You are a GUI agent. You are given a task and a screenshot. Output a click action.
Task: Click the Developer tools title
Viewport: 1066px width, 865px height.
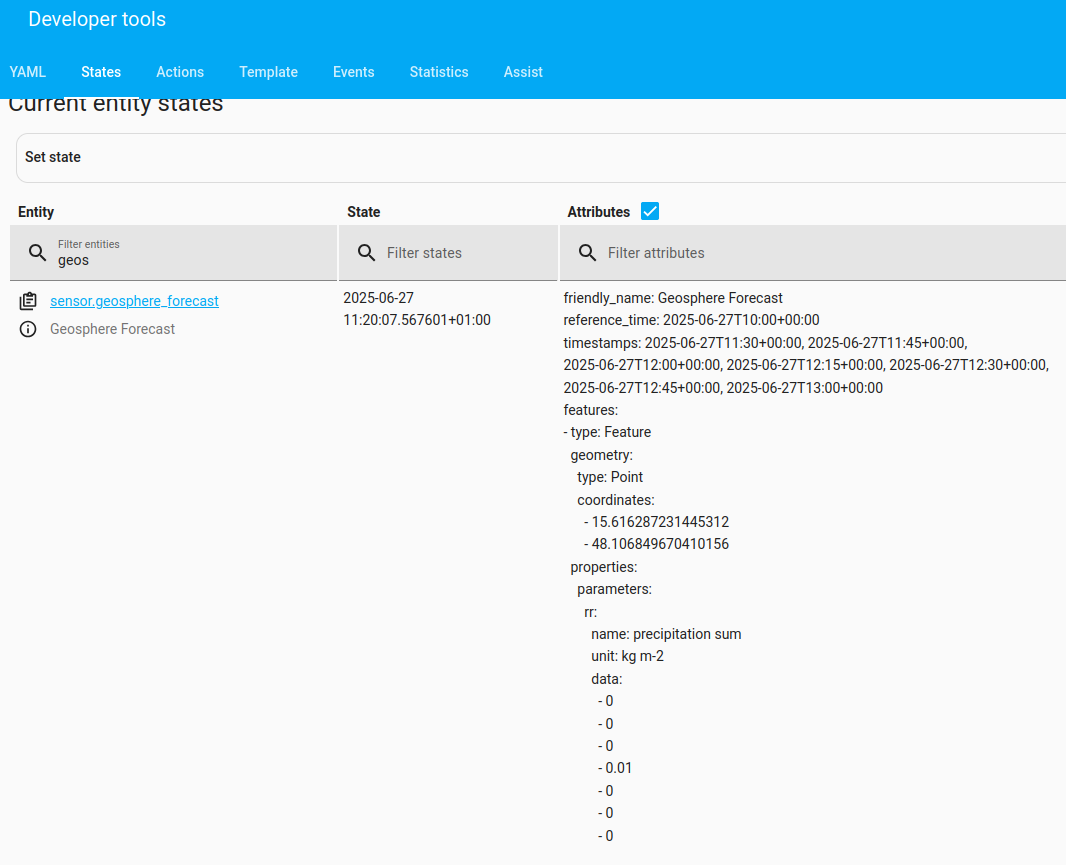[97, 19]
